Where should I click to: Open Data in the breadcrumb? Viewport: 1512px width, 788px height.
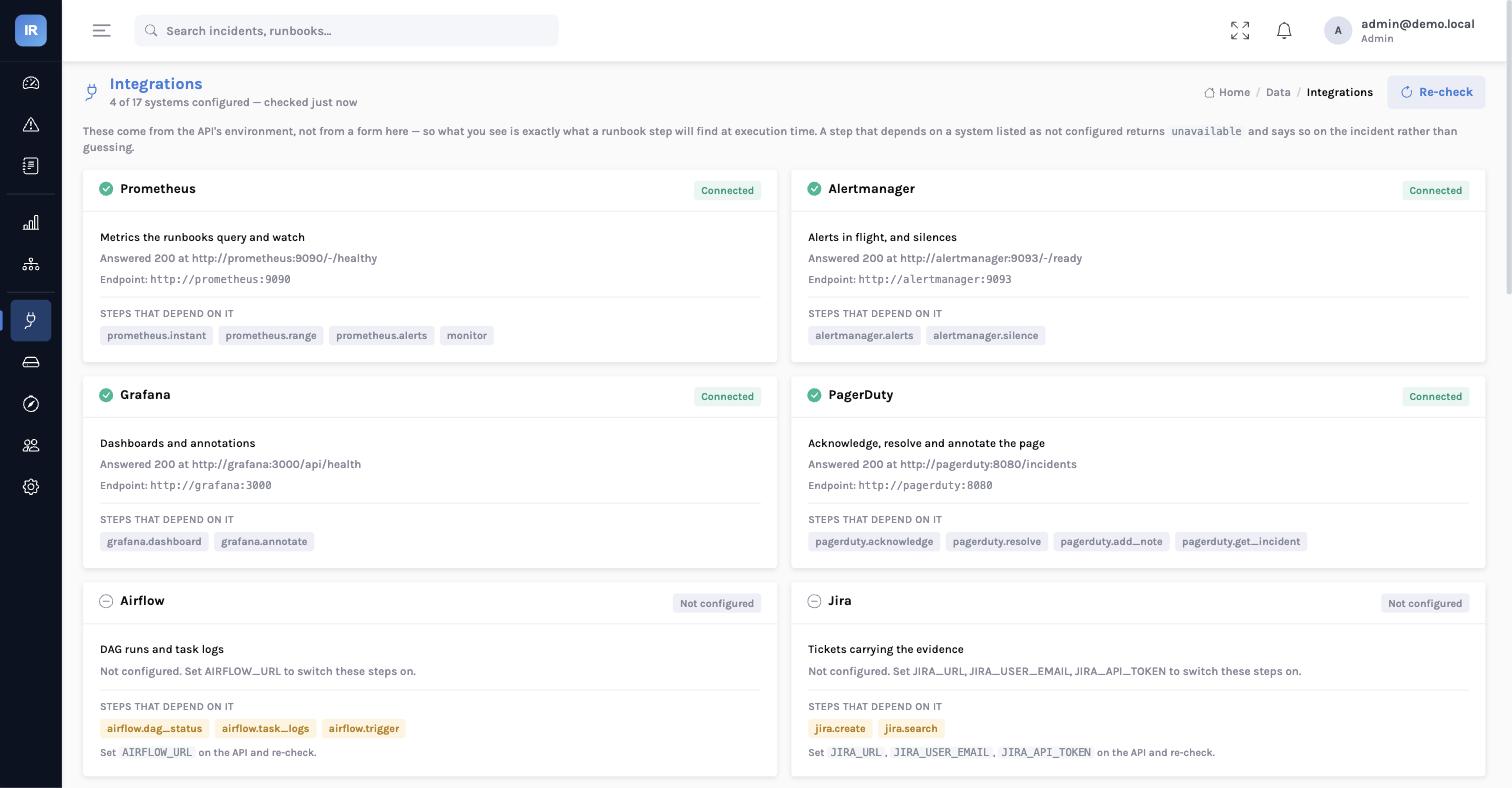1278,92
